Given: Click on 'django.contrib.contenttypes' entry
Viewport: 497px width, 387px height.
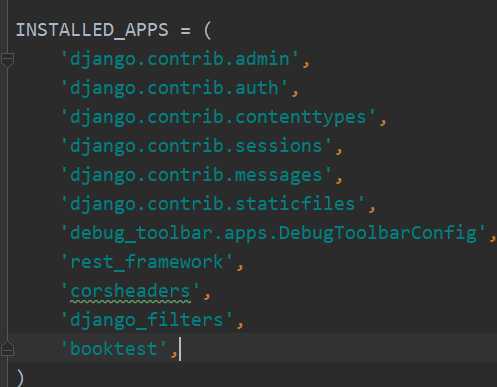Looking at the screenshot, I should tap(219, 118).
